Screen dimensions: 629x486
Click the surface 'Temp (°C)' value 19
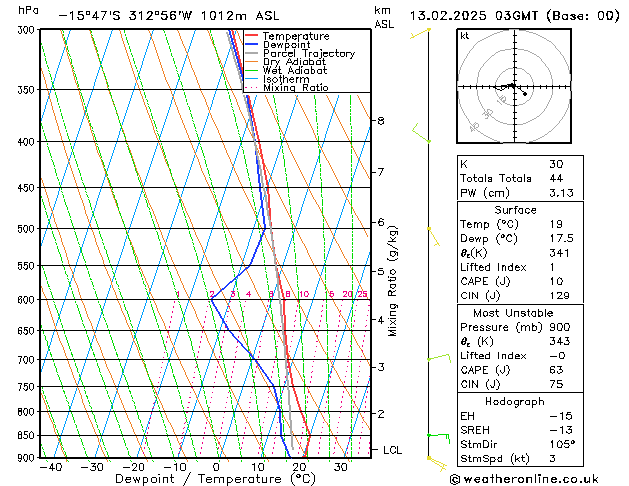click(x=556, y=224)
